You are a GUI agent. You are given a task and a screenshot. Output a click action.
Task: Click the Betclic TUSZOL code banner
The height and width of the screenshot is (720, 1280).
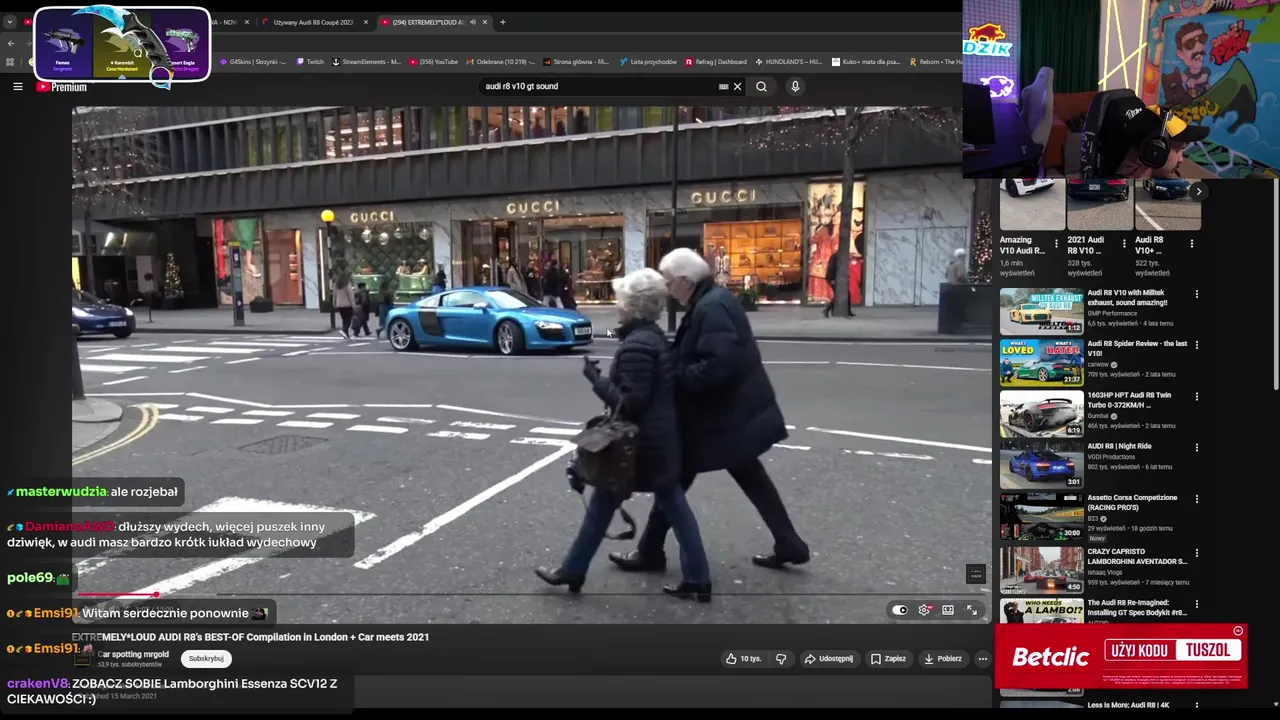1121,655
